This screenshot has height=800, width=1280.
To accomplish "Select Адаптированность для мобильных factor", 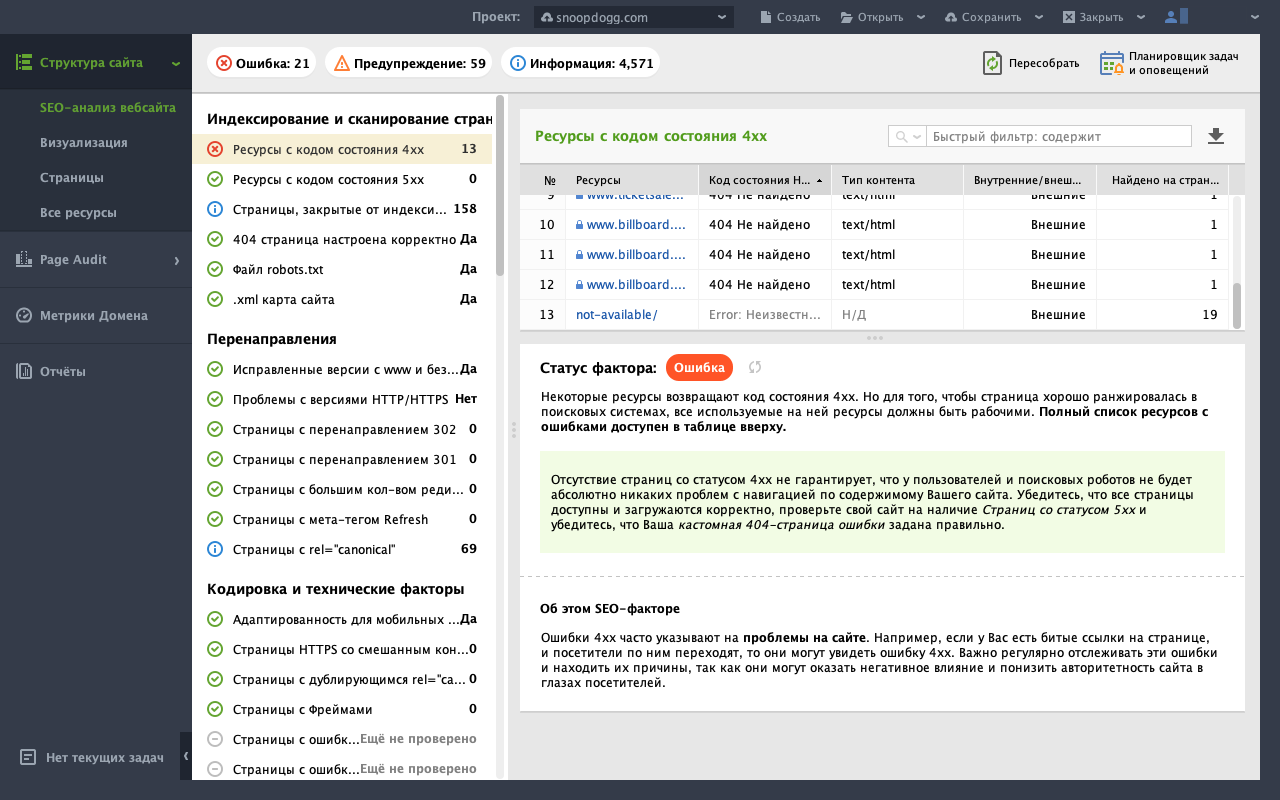I will pos(342,619).
